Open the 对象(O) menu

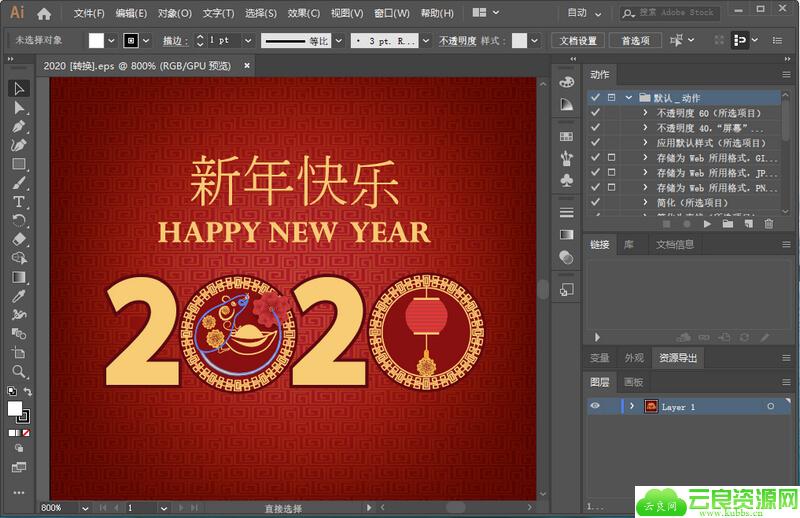click(x=174, y=13)
